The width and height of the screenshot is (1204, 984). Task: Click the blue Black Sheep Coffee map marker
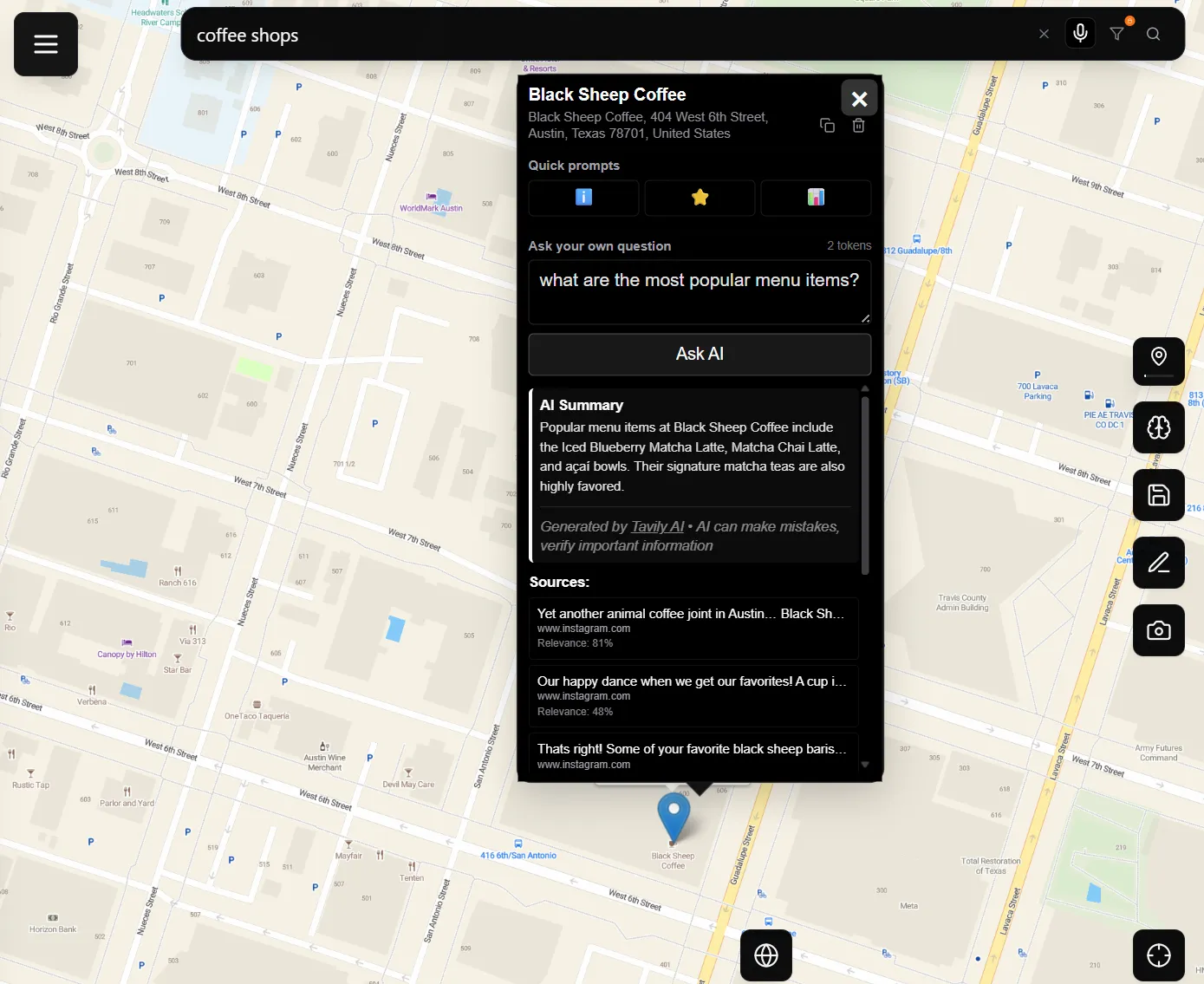(674, 817)
